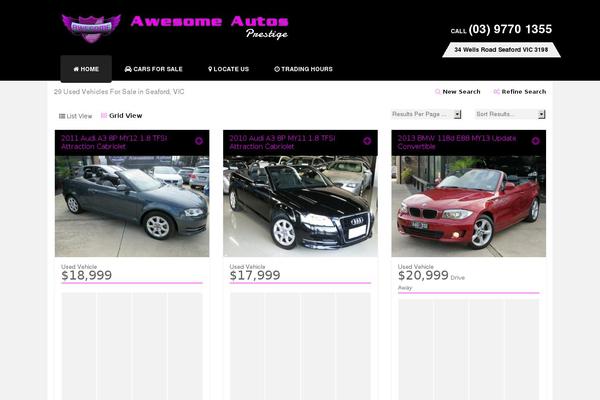Image resolution: width=600 pixels, height=400 pixels.
Task: Click the Awesome Autos Prestige title
Action: tap(210, 27)
